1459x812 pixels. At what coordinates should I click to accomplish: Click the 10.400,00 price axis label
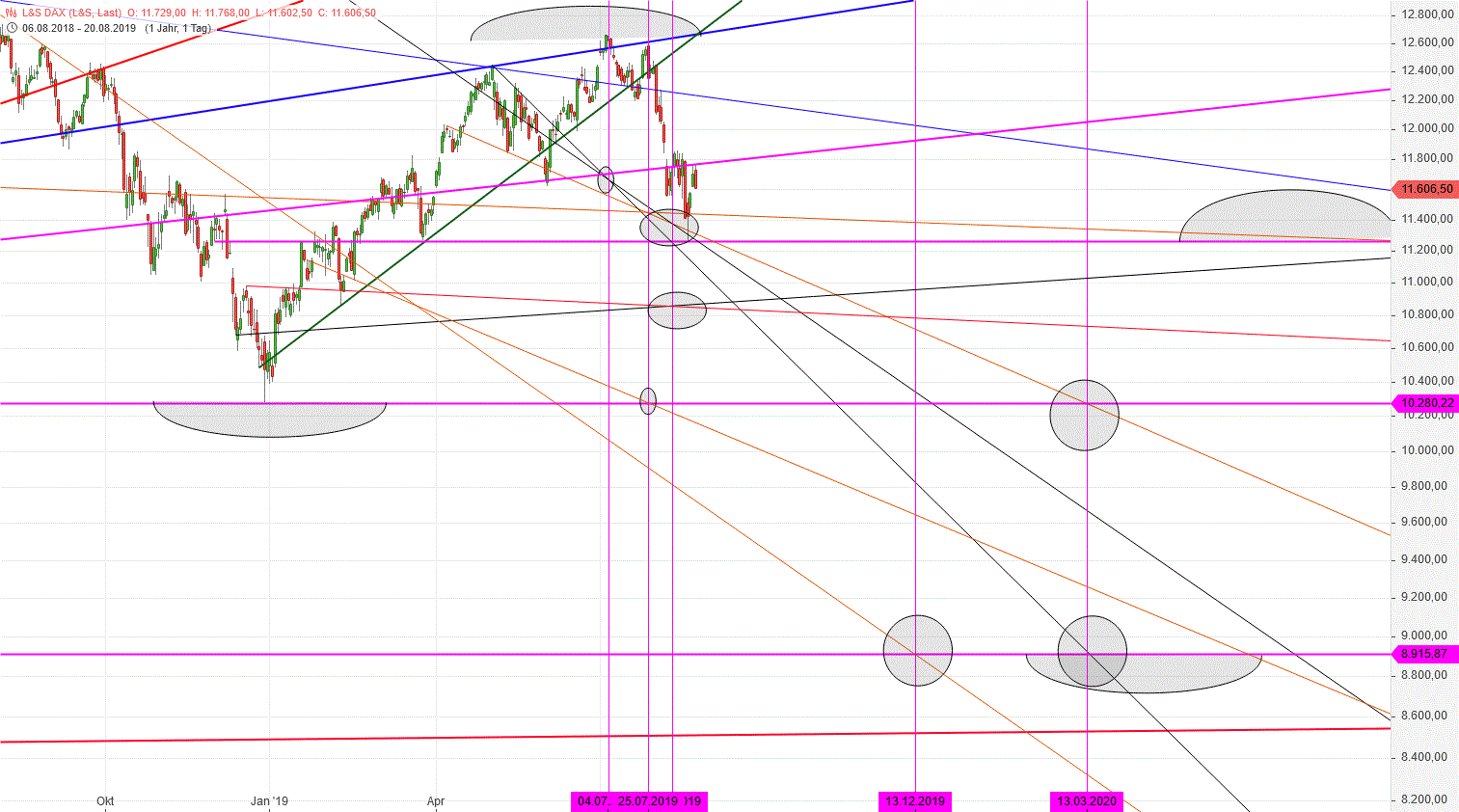click(1427, 381)
